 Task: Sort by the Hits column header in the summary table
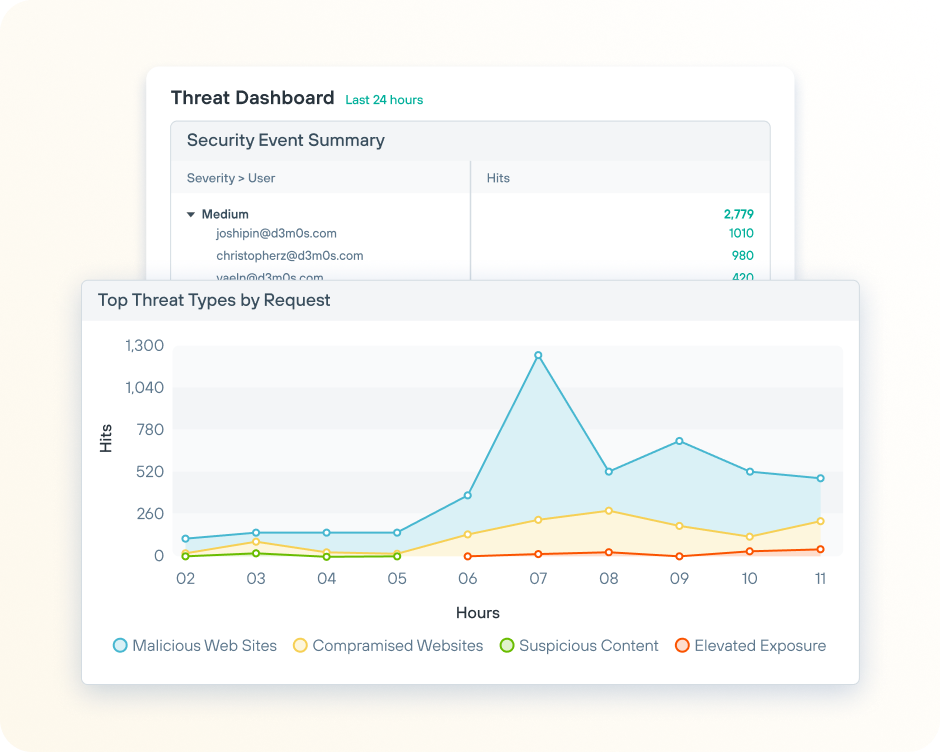click(x=498, y=178)
